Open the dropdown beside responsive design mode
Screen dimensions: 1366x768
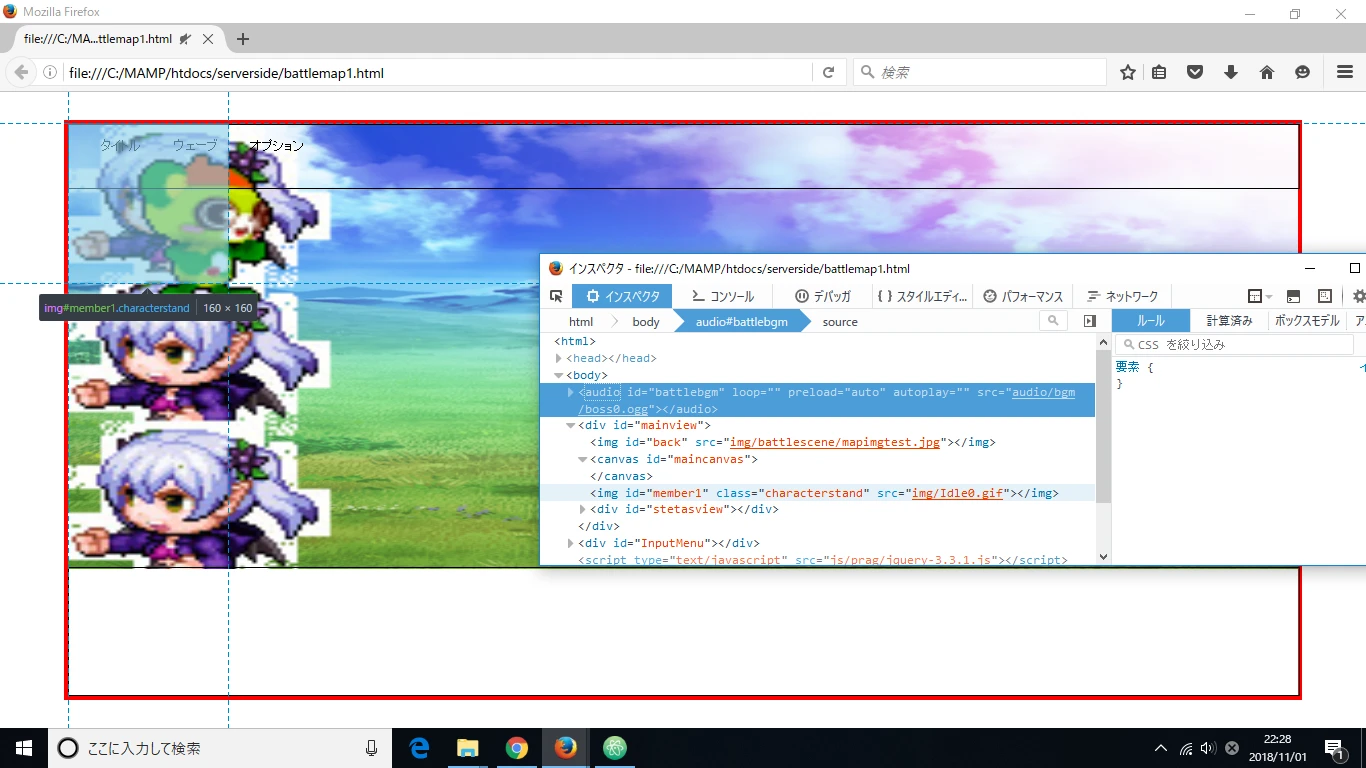(x=1268, y=296)
